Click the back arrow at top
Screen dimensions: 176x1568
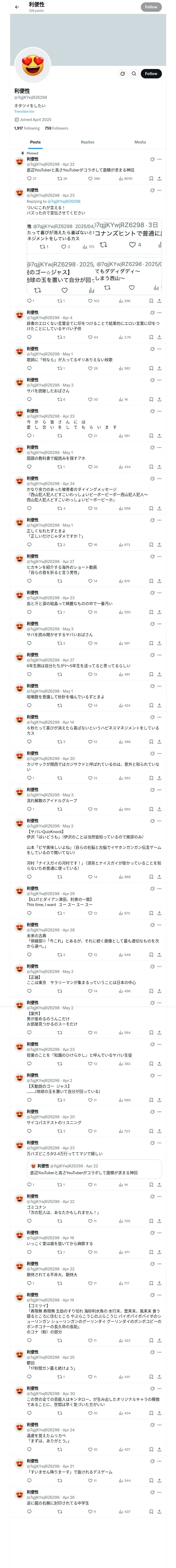[x=17, y=7]
